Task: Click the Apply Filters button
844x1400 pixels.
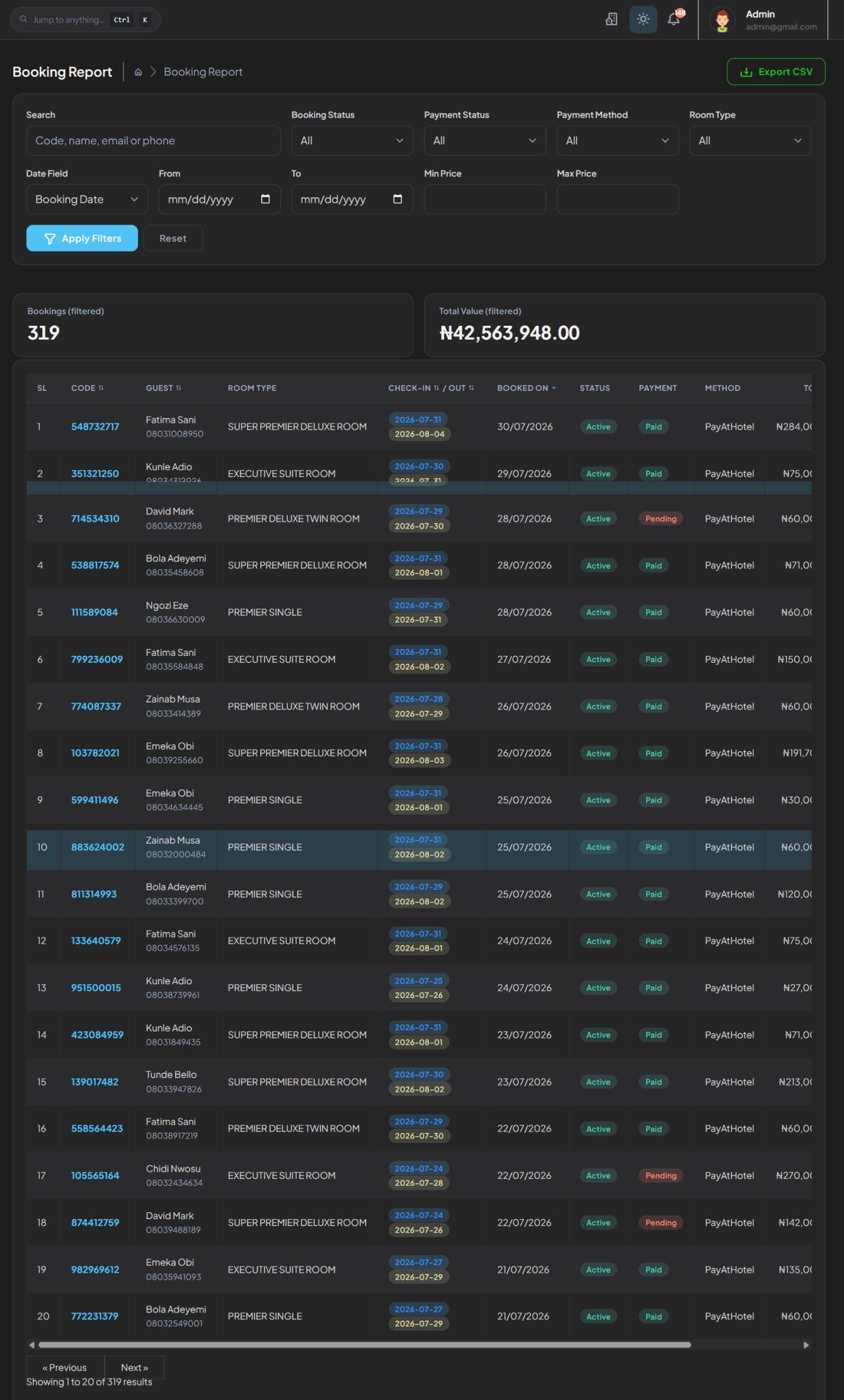Action: [x=82, y=238]
